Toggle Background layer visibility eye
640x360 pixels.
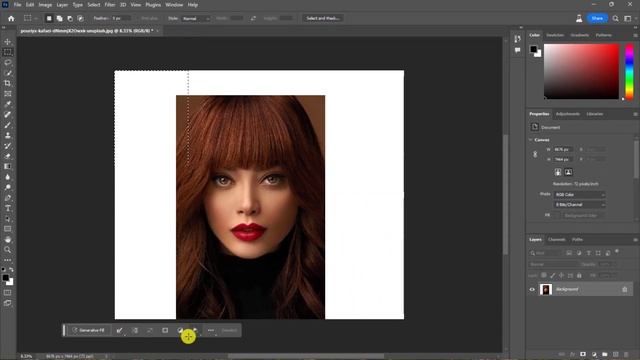click(x=532, y=289)
